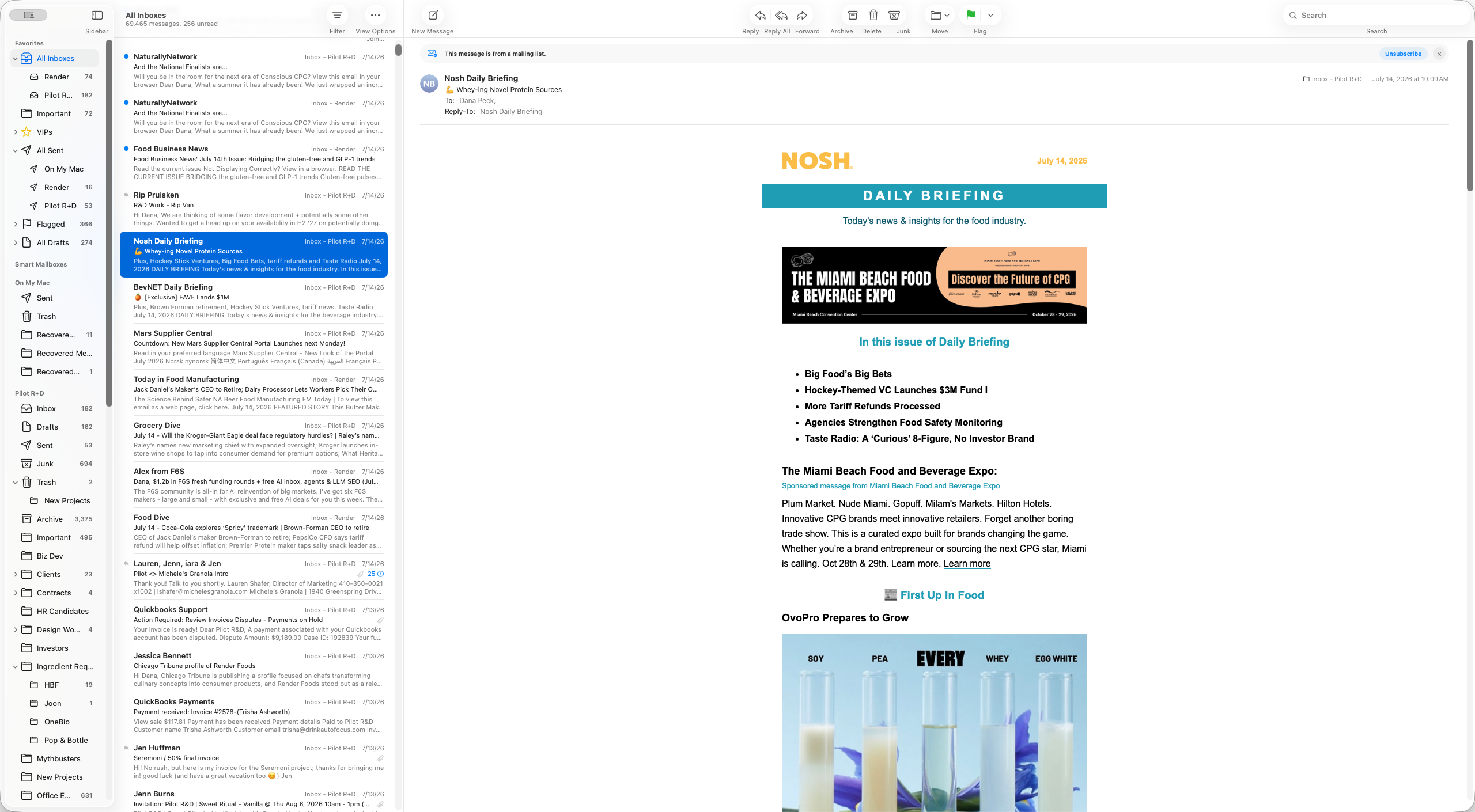Archive the selected message

tap(853, 16)
